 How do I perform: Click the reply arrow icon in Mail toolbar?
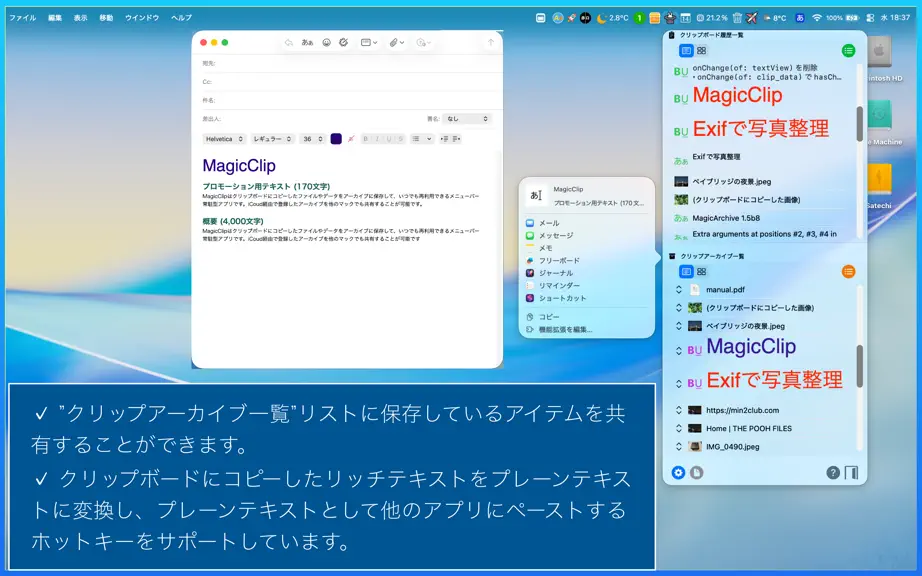289,42
